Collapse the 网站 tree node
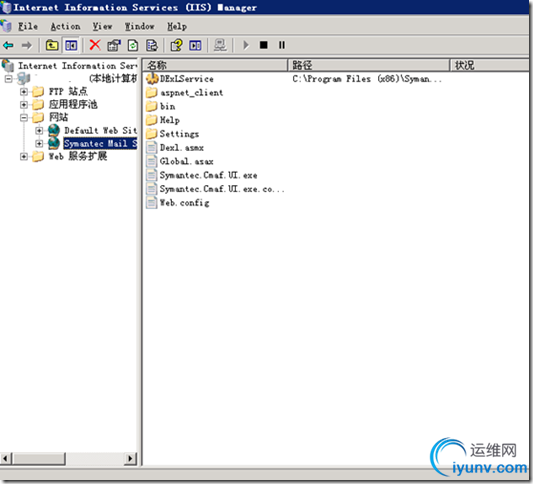The width and height of the screenshot is (533, 484). point(23,118)
